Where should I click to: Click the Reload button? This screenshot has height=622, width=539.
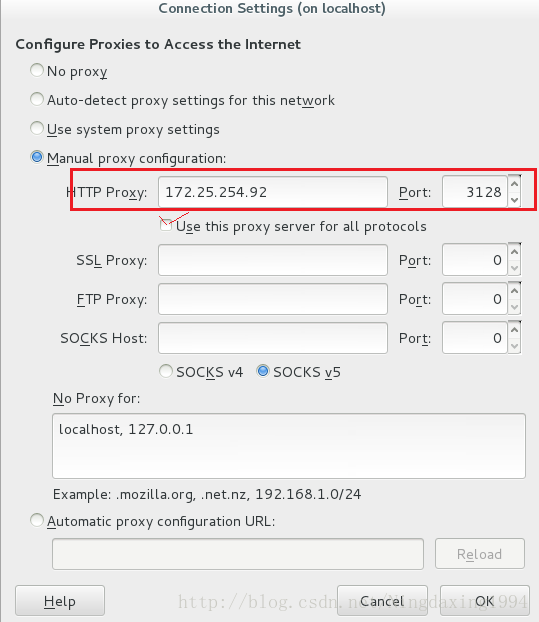(x=480, y=554)
